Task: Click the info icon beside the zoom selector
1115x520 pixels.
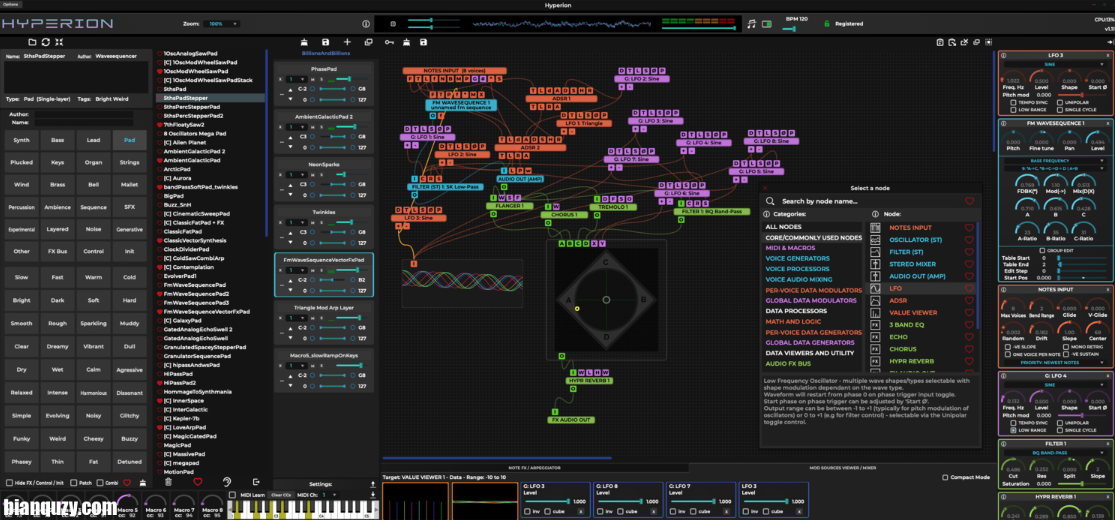Action: click(x=366, y=23)
